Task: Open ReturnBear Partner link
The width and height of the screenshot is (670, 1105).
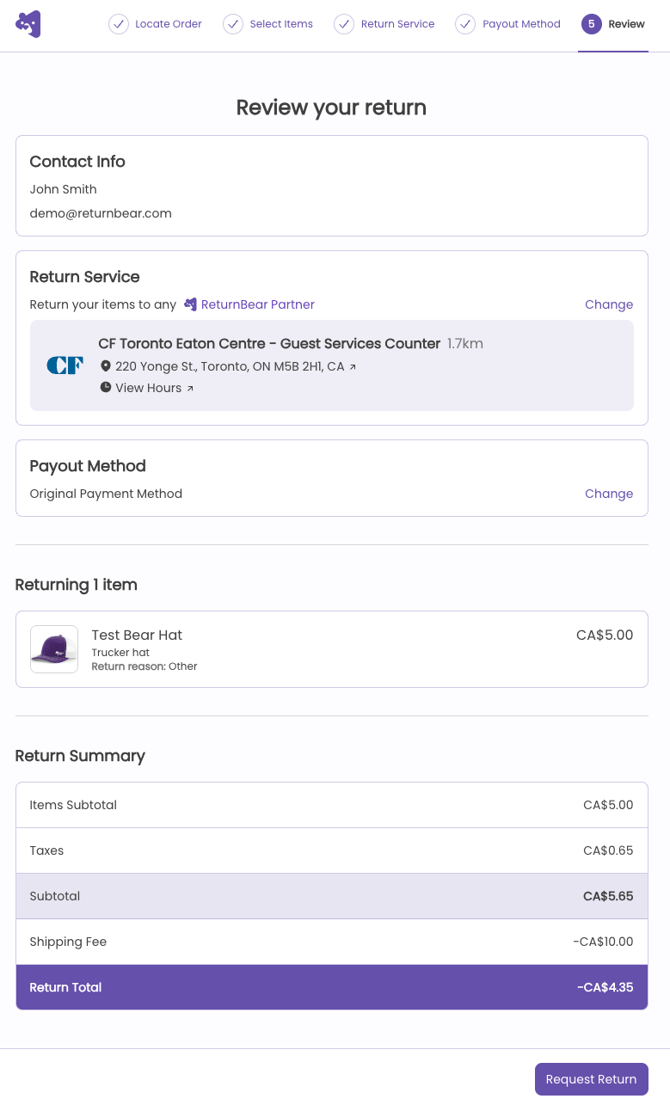Action: pos(257,305)
